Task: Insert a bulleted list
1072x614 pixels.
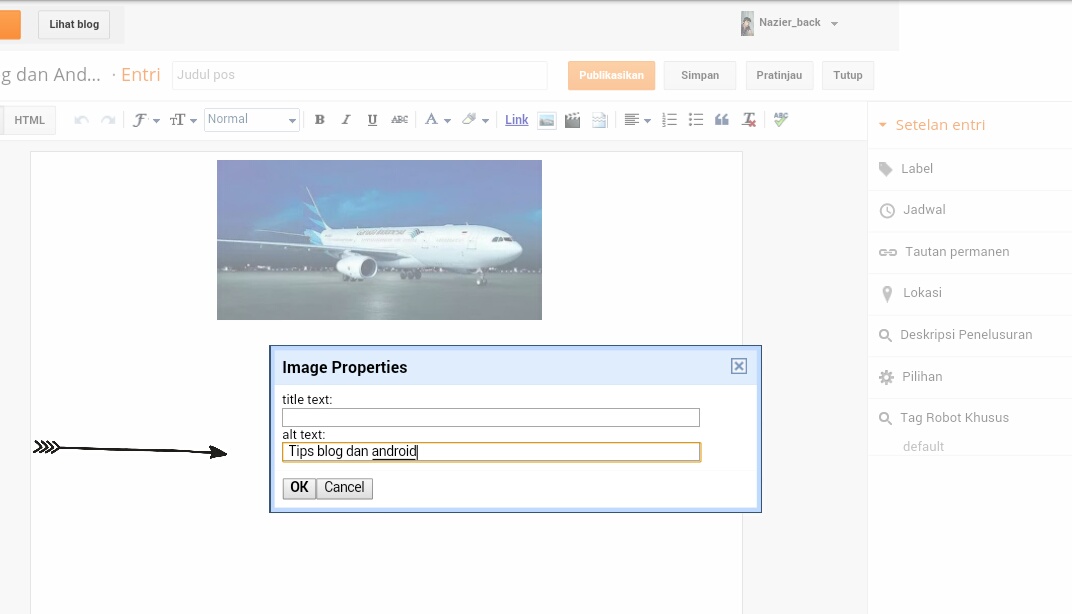Action: click(696, 120)
